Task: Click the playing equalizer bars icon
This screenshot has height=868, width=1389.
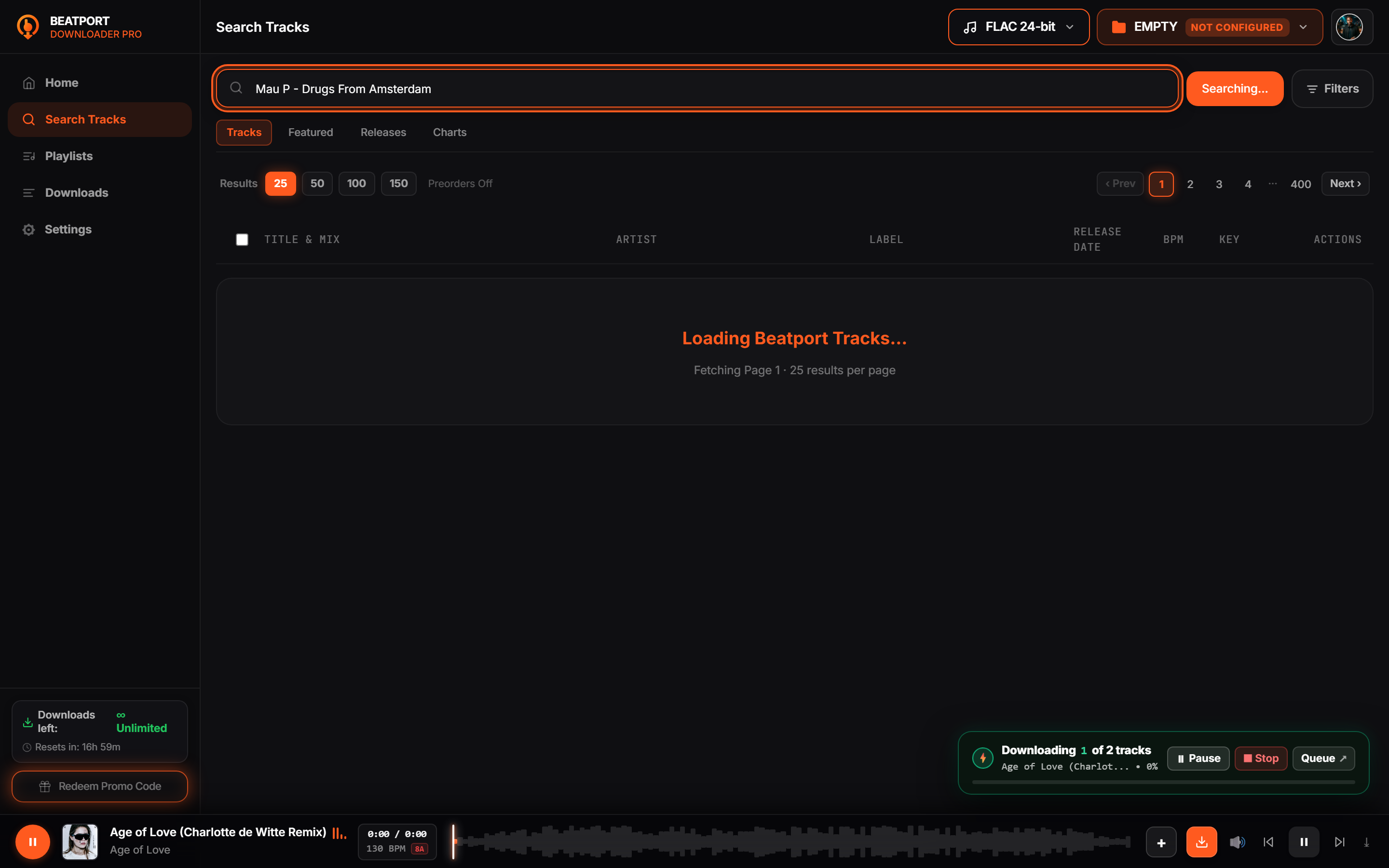Action: (339, 833)
